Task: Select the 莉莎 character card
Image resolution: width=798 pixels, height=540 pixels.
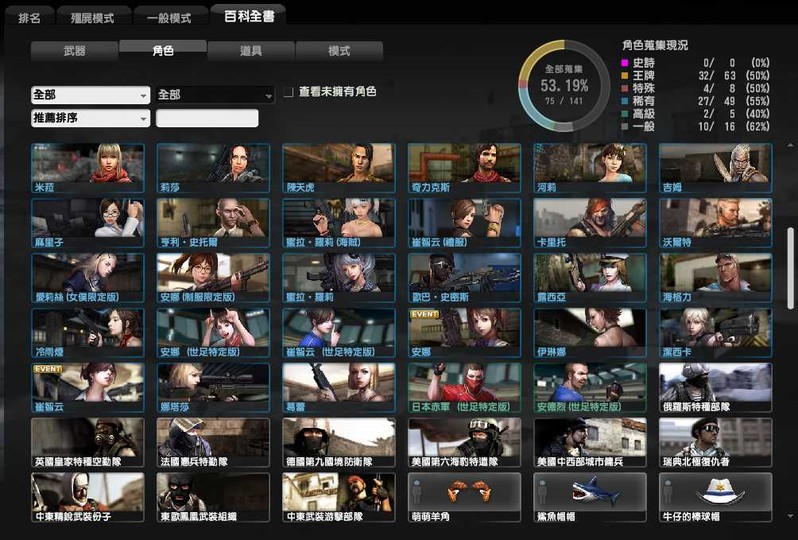Action: (x=213, y=168)
